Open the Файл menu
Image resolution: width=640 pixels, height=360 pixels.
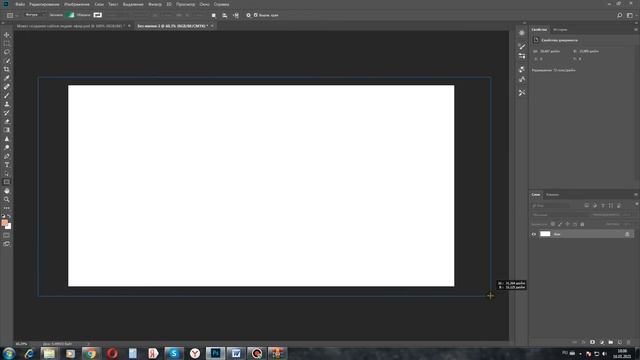[x=20, y=4]
